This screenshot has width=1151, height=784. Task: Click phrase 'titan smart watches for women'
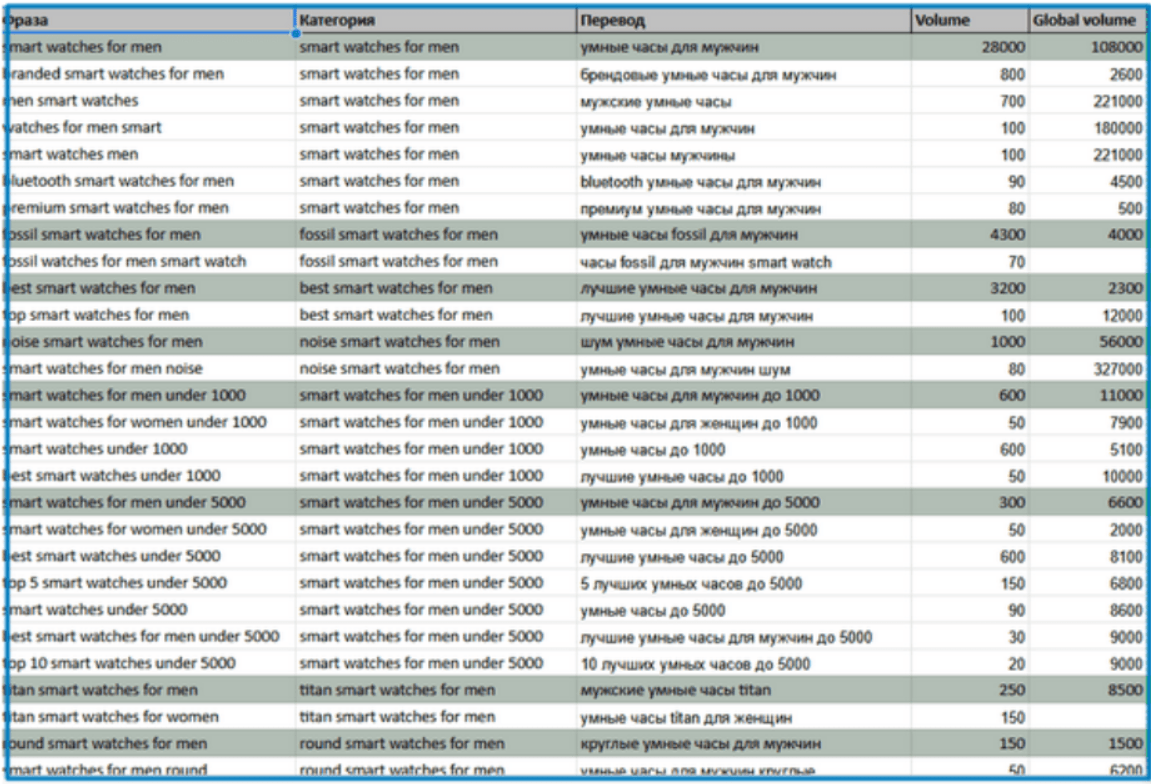150,717
